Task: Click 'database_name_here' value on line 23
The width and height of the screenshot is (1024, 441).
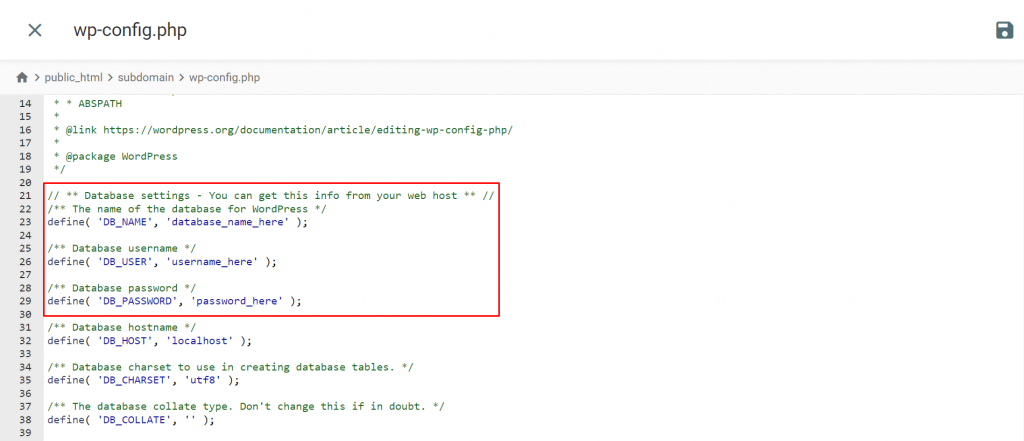Action: coord(230,222)
